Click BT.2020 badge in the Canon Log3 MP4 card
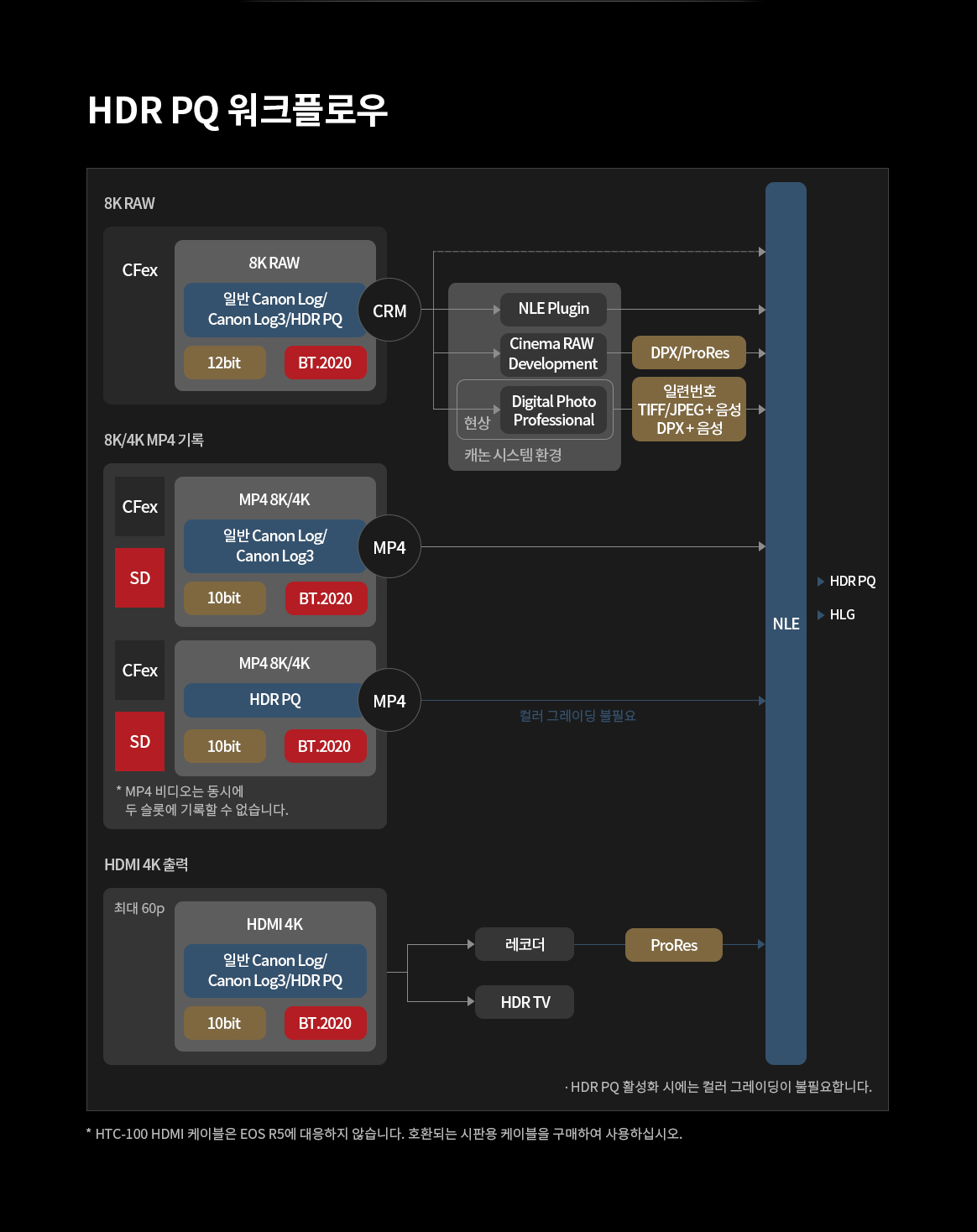Image resolution: width=977 pixels, height=1232 pixels. (325, 598)
